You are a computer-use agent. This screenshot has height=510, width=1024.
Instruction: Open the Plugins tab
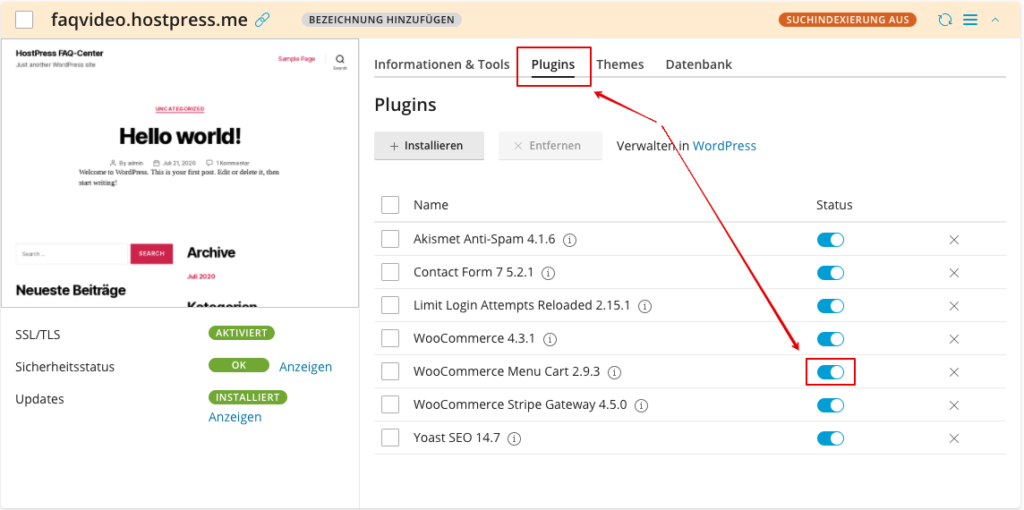553,64
